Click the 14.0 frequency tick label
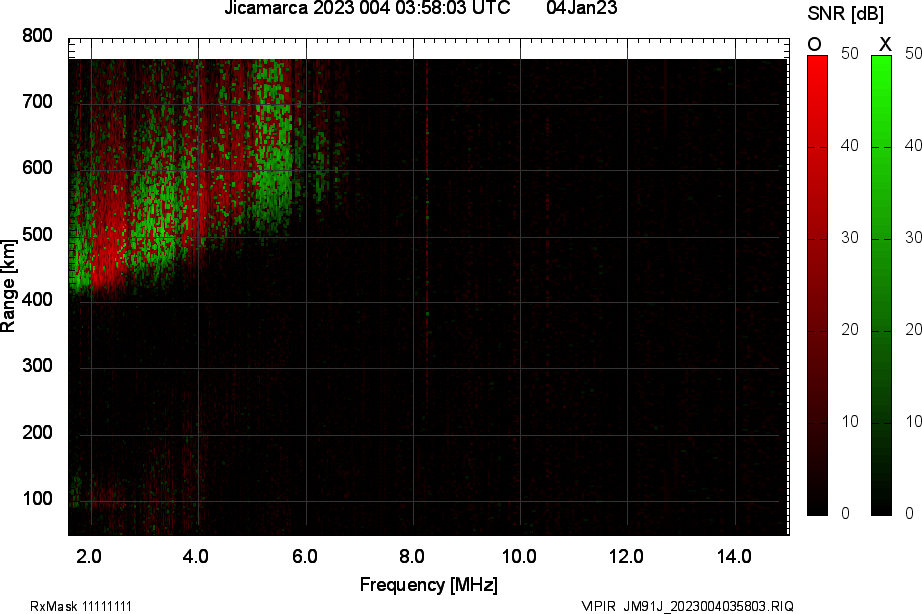 click(x=734, y=556)
